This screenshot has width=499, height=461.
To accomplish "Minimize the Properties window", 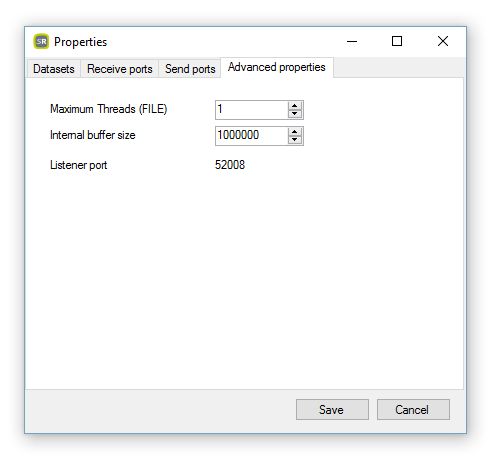I will click(x=352, y=41).
